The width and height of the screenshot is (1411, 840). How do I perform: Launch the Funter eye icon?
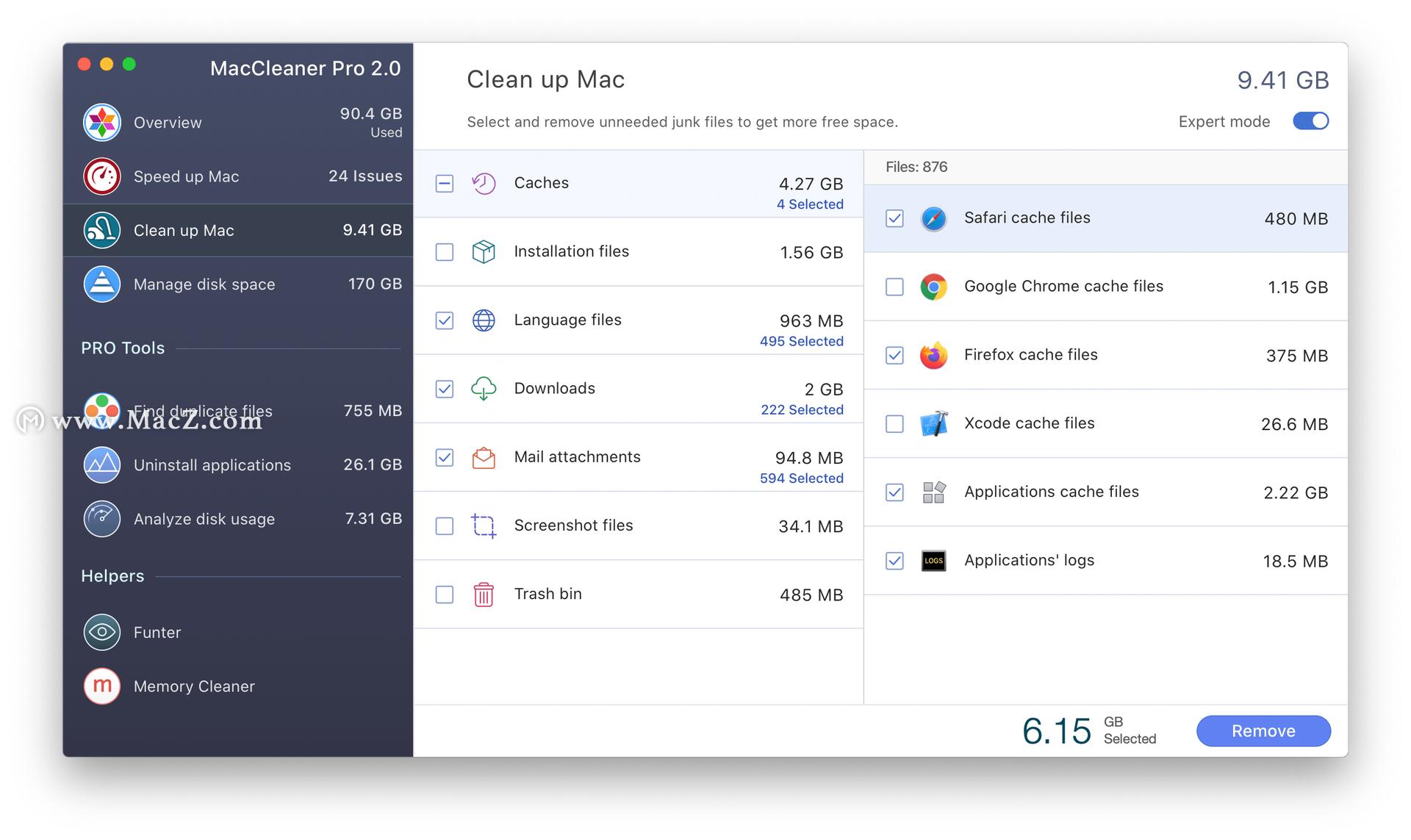[x=101, y=632]
